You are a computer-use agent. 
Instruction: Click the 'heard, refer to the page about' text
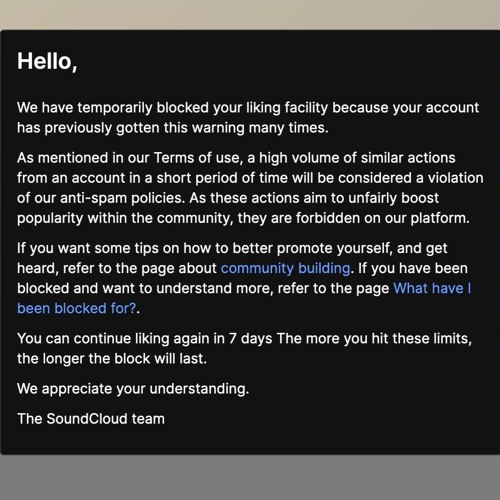click(x=117, y=269)
